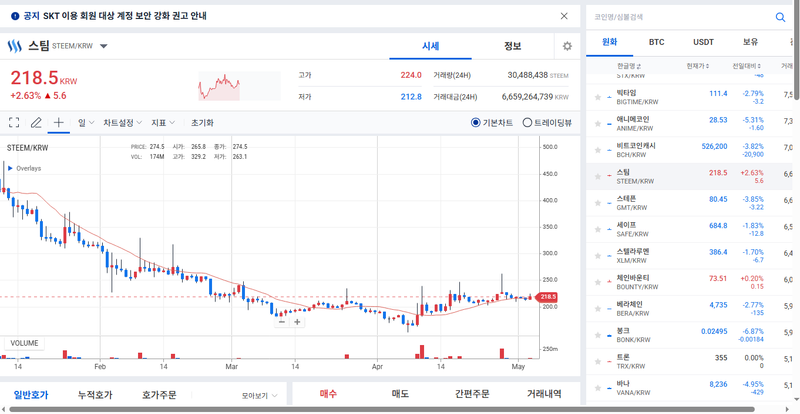Open the 일 interval dropdown

point(86,123)
